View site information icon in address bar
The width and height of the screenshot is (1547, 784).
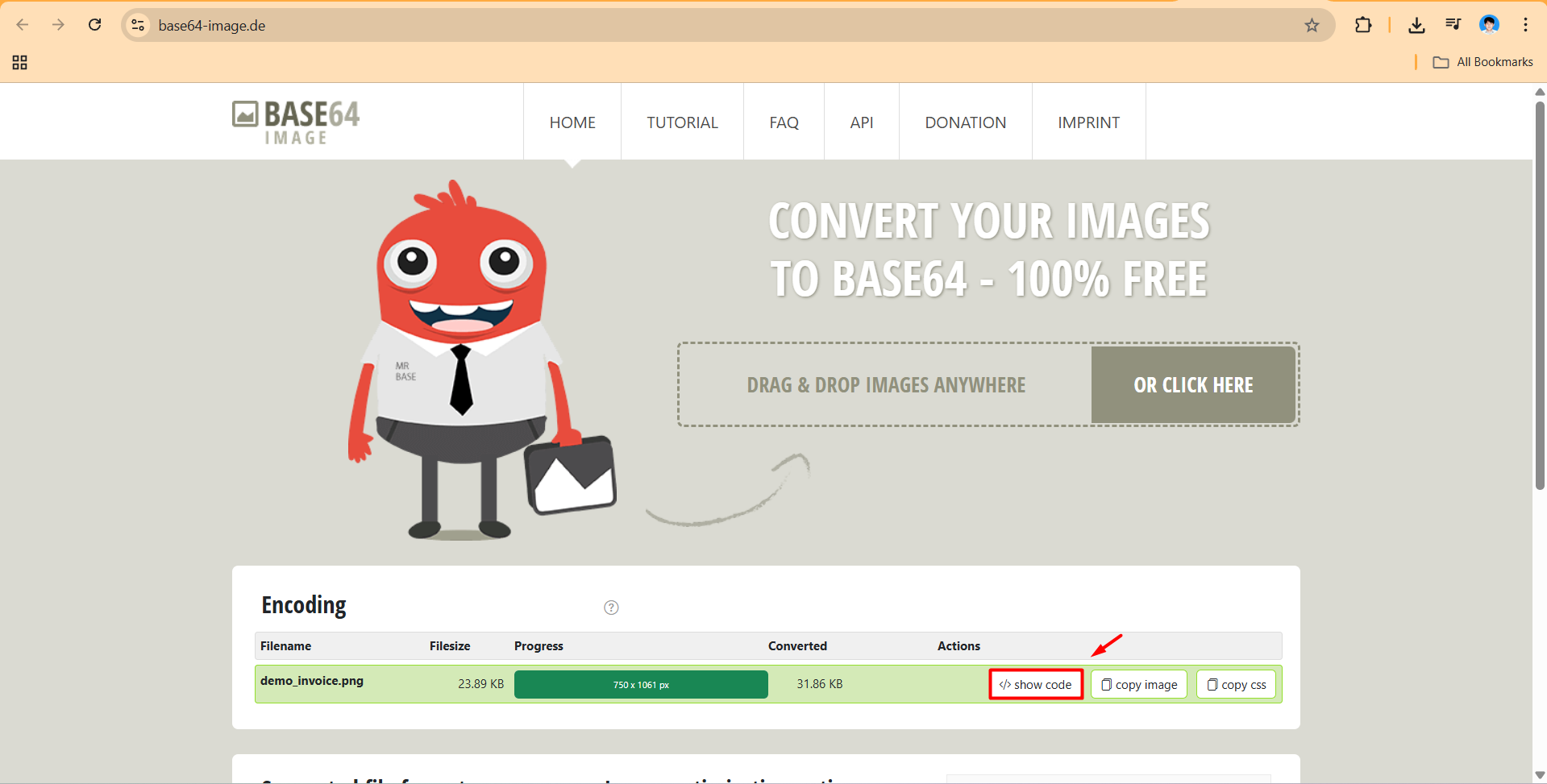point(139,25)
